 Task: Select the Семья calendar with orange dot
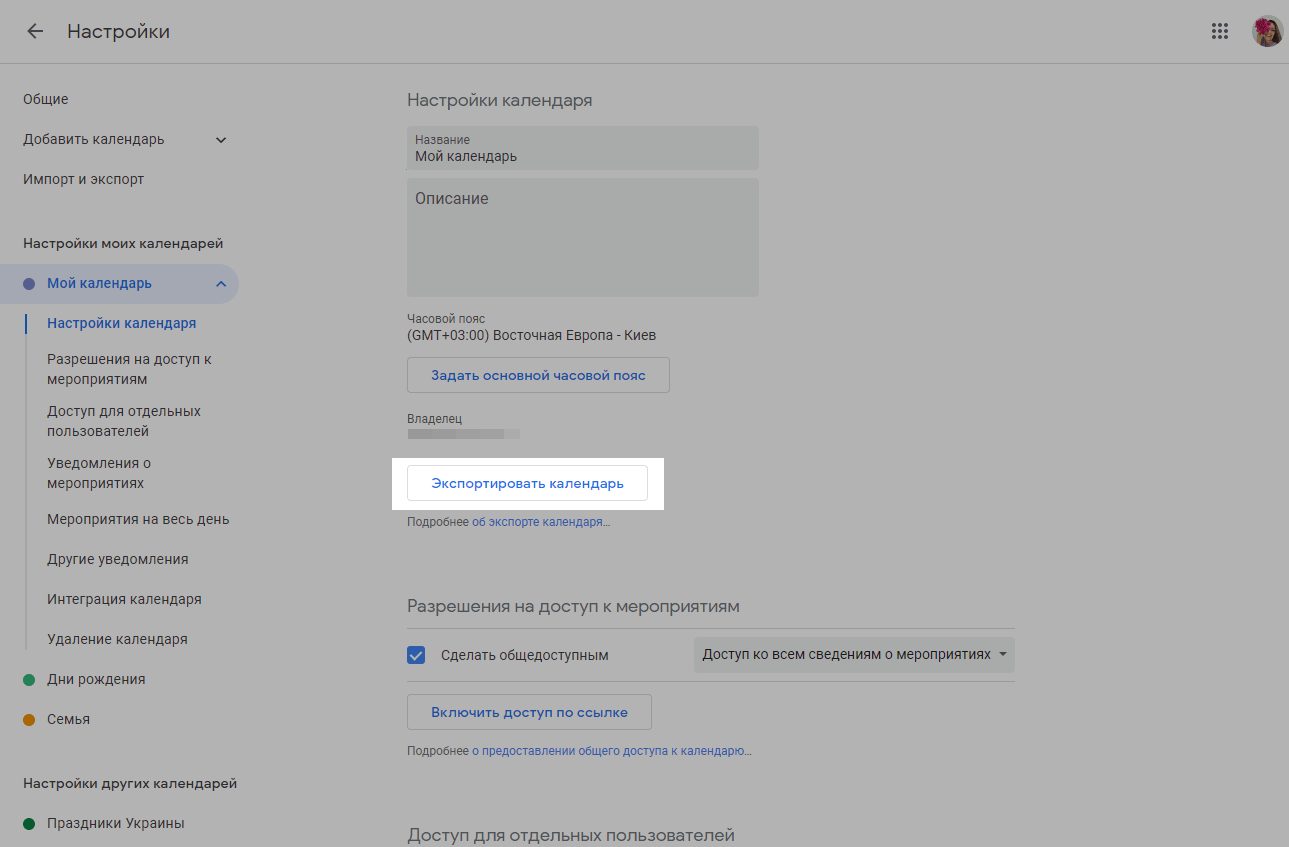(x=68, y=719)
